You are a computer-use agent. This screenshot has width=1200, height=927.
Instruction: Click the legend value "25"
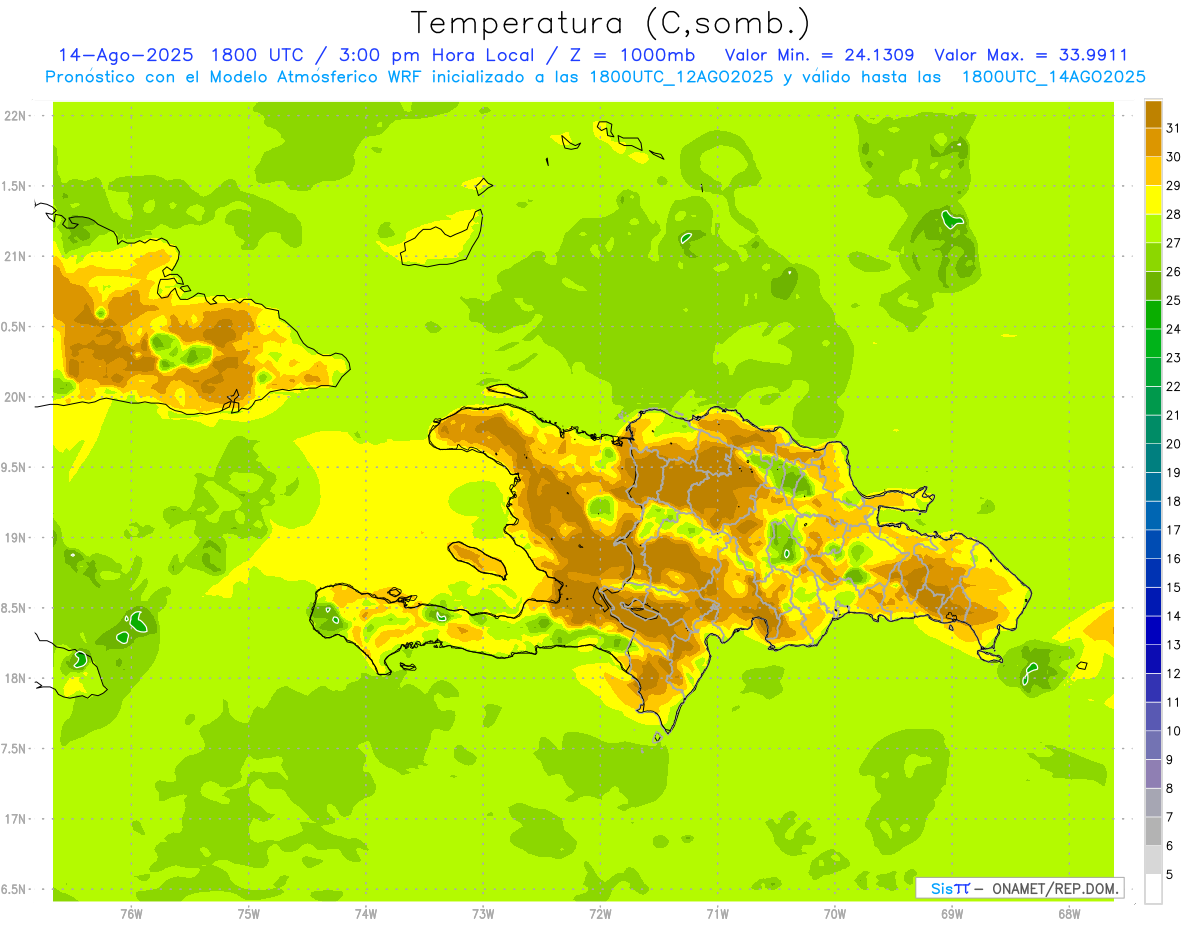click(1174, 300)
